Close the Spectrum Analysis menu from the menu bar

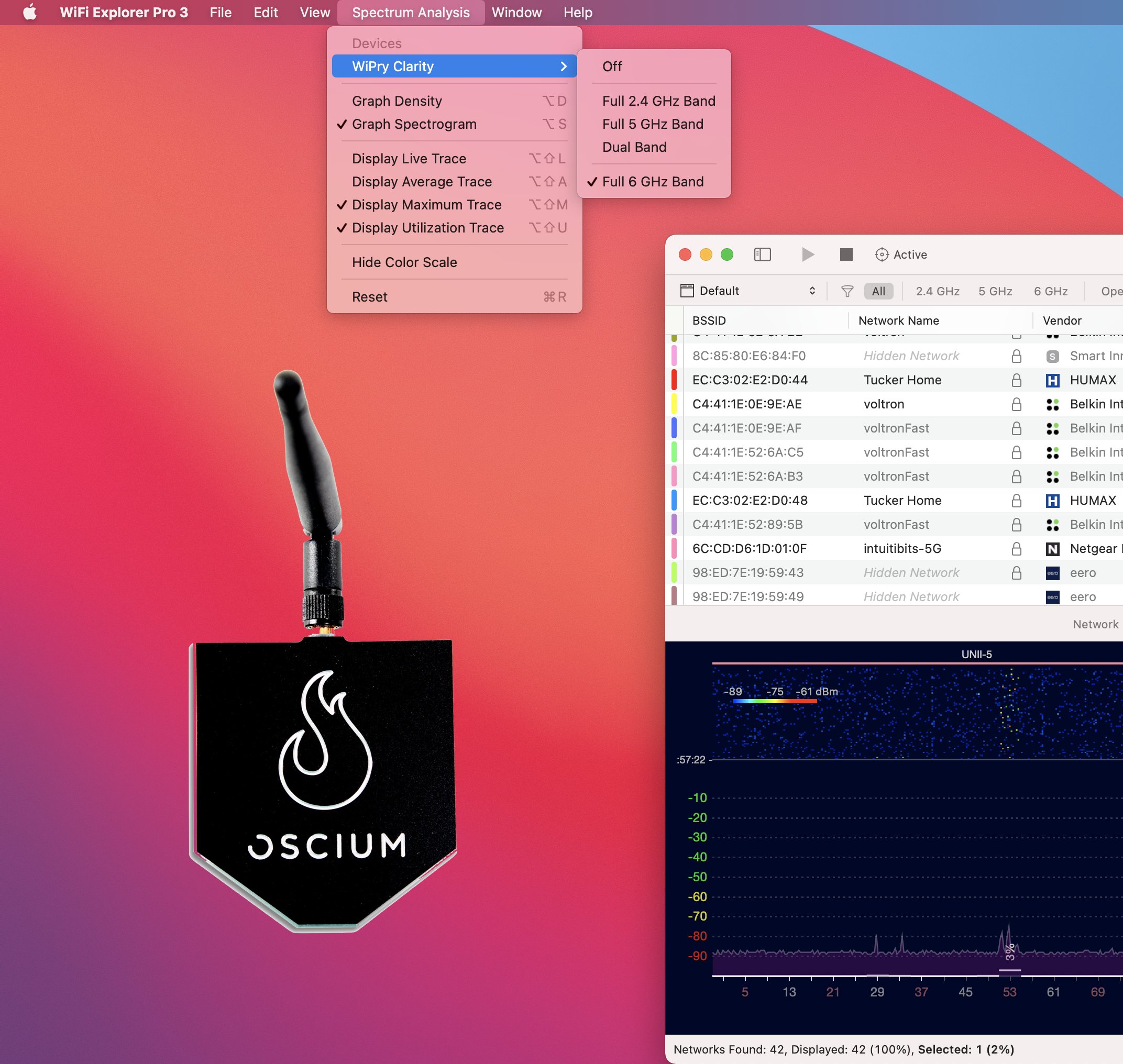[411, 13]
